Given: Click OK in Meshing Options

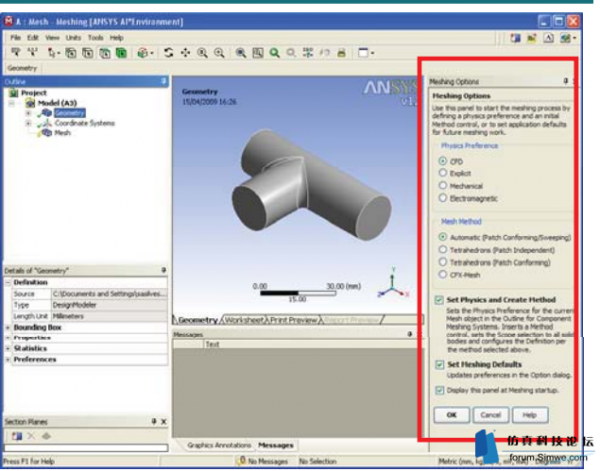Looking at the screenshot, I should [x=452, y=415].
